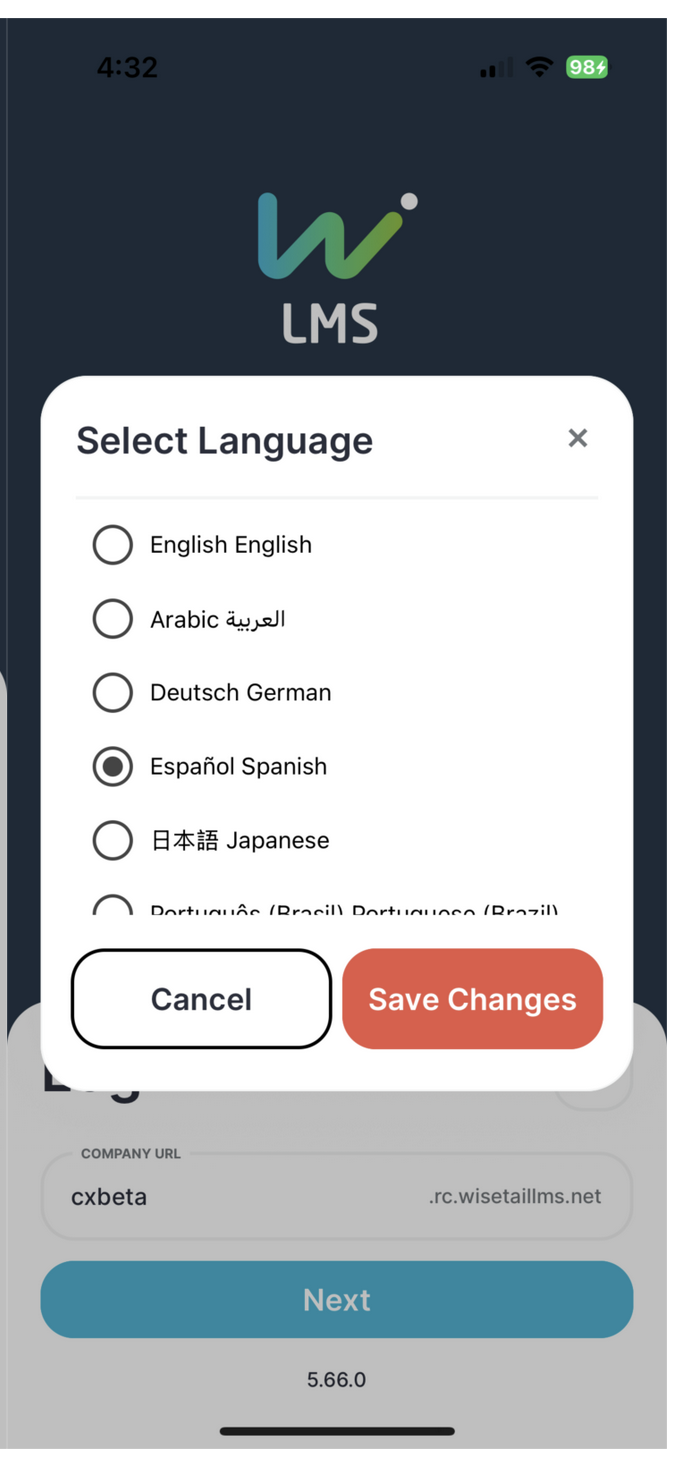This screenshot has height=1460, width=678.
Task: Cancel the language selection
Action: [200, 999]
